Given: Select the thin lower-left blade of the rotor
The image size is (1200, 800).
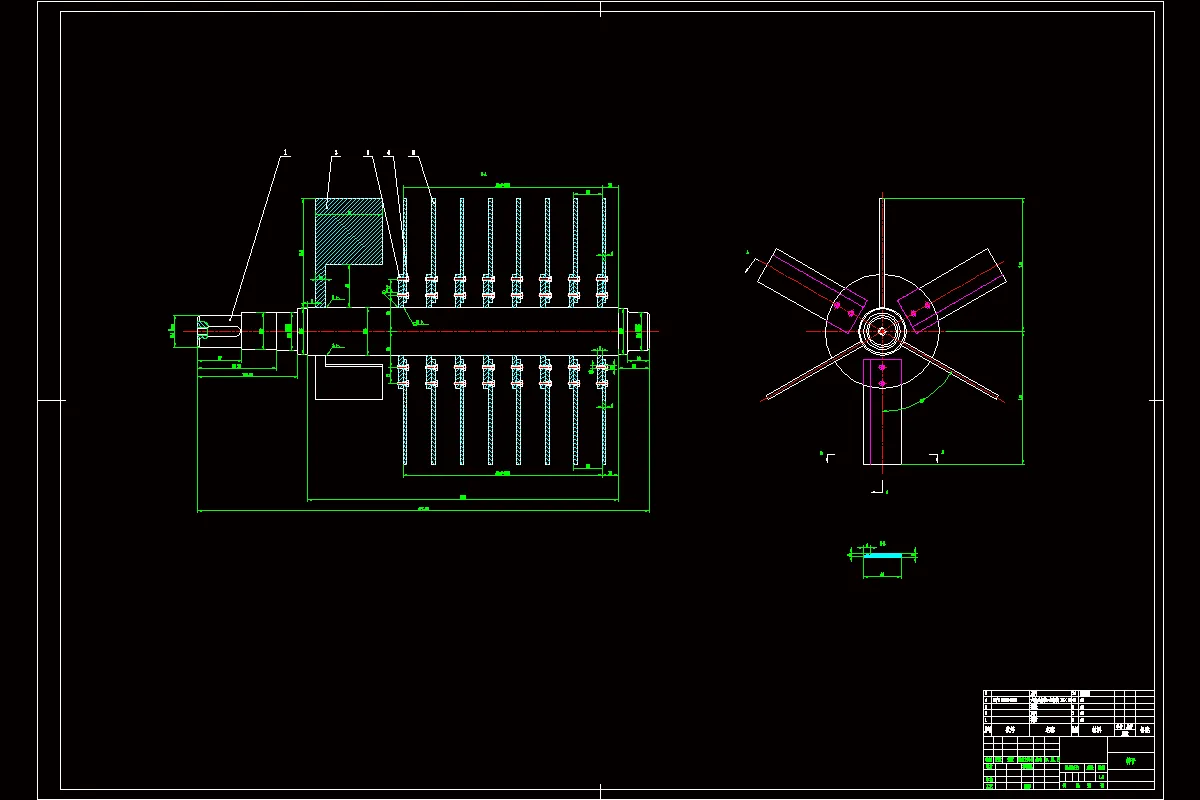Looking at the screenshot, I should click(x=813, y=372).
